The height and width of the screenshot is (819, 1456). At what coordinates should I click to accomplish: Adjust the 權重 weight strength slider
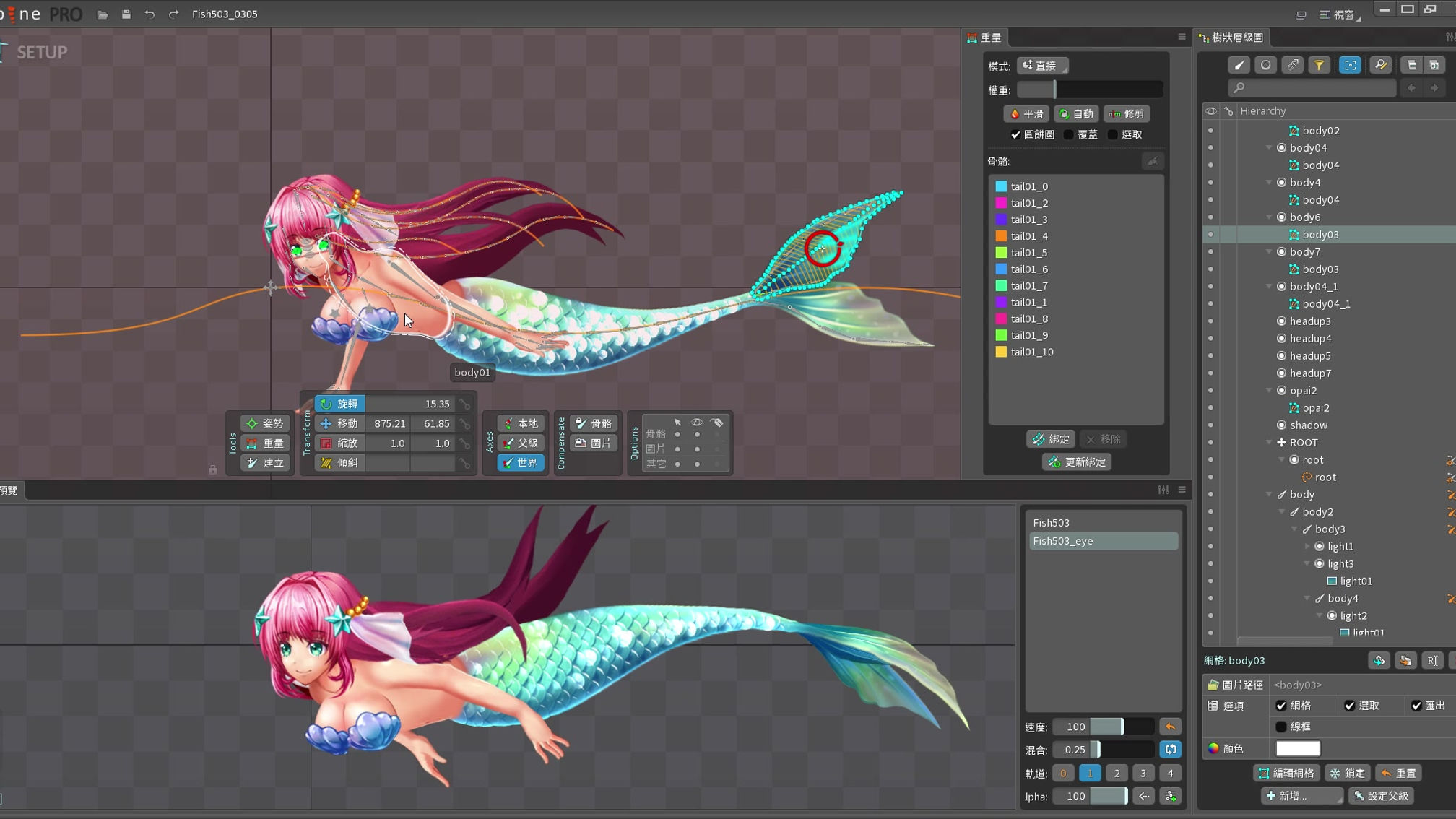point(1090,90)
